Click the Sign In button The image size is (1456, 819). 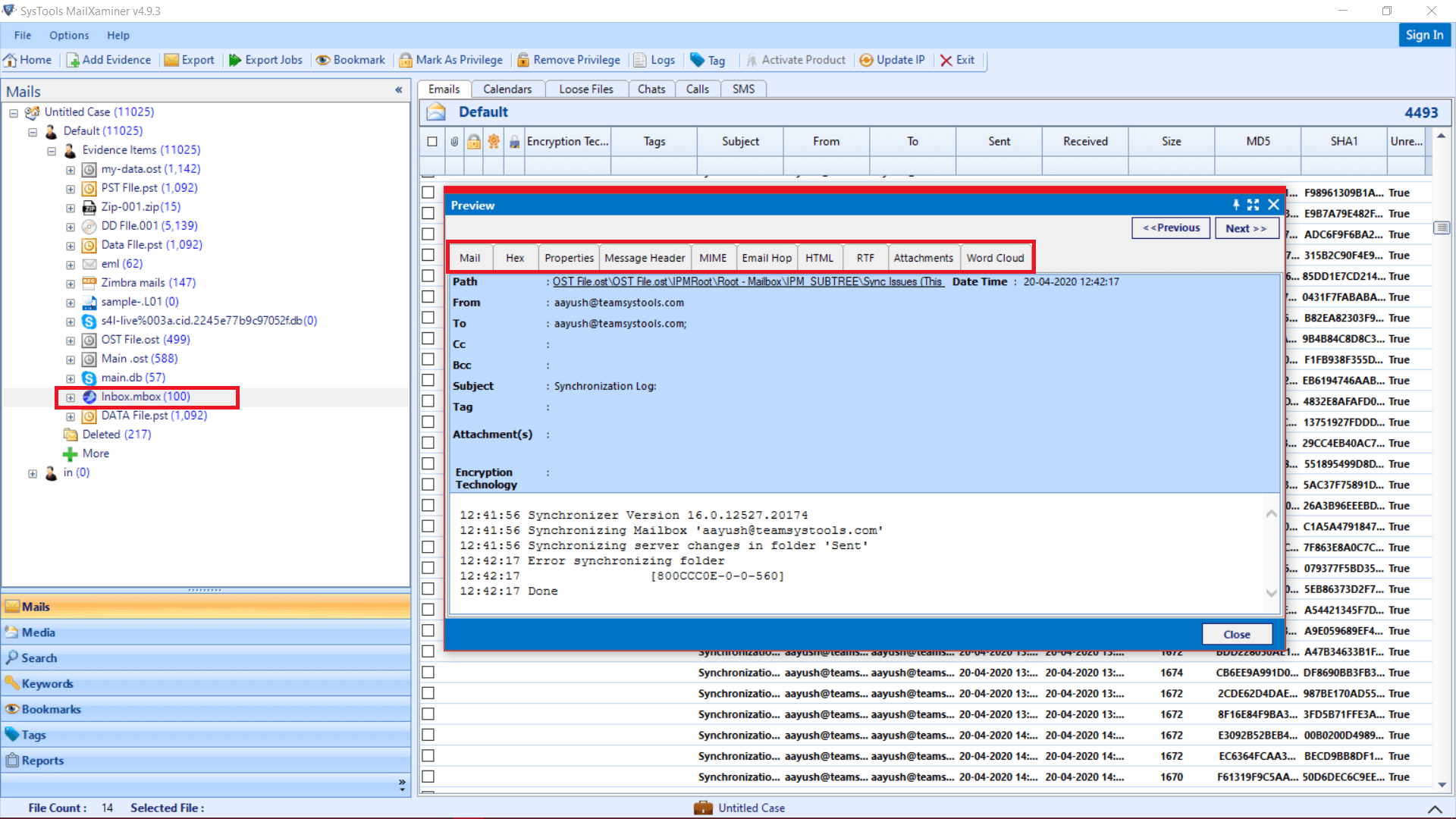coord(1424,35)
